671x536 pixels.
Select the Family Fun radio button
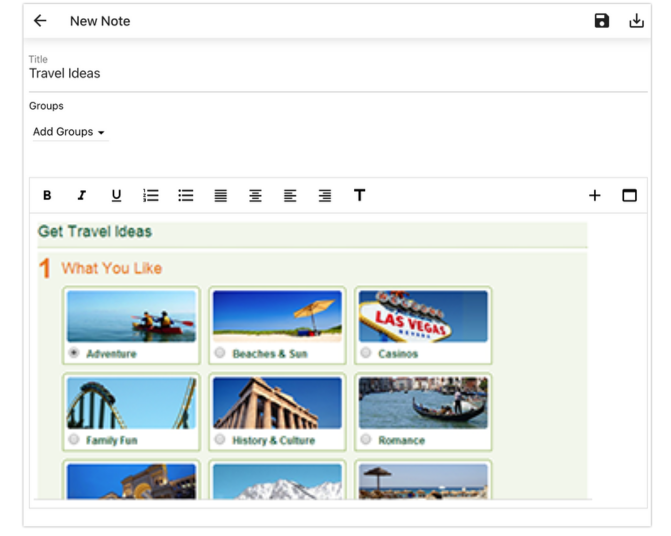[x=74, y=439]
